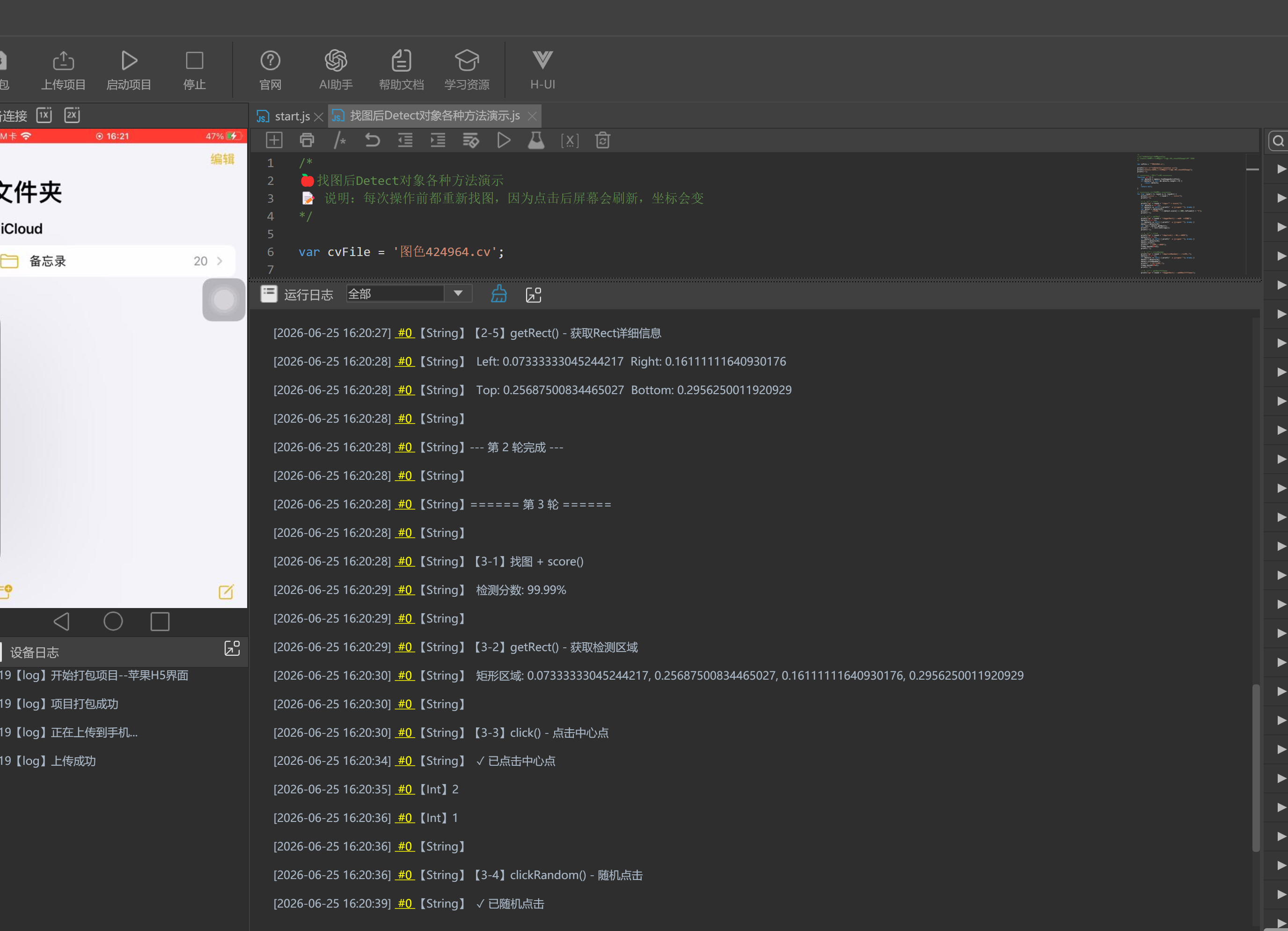Click the search magnifier icon at right edge
Image resolution: width=1288 pixels, height=931 pixels.
(x=1278, y=141)
